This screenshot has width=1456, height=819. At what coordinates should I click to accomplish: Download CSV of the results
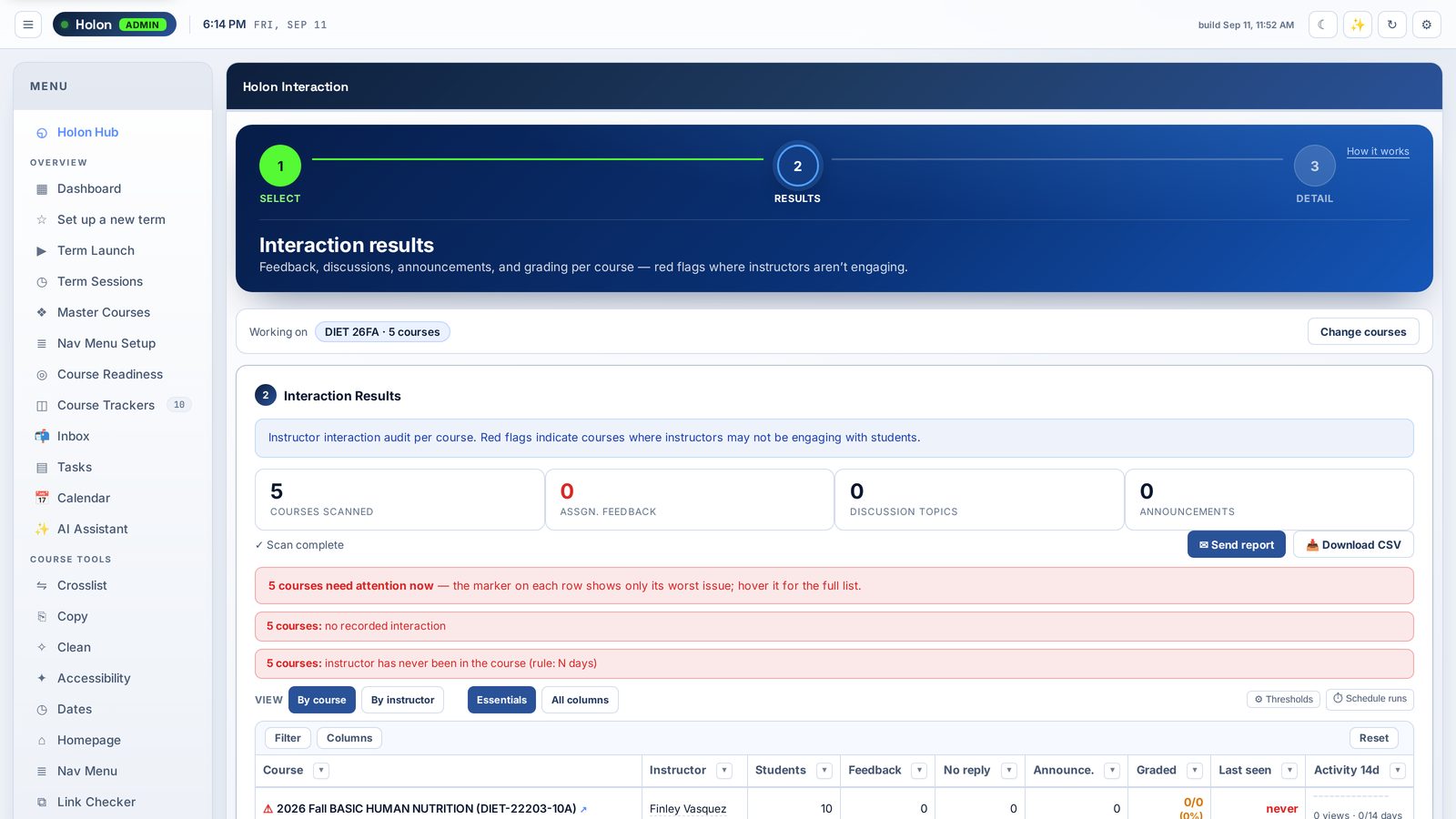pyautogui.click(x=1353, y=544)
